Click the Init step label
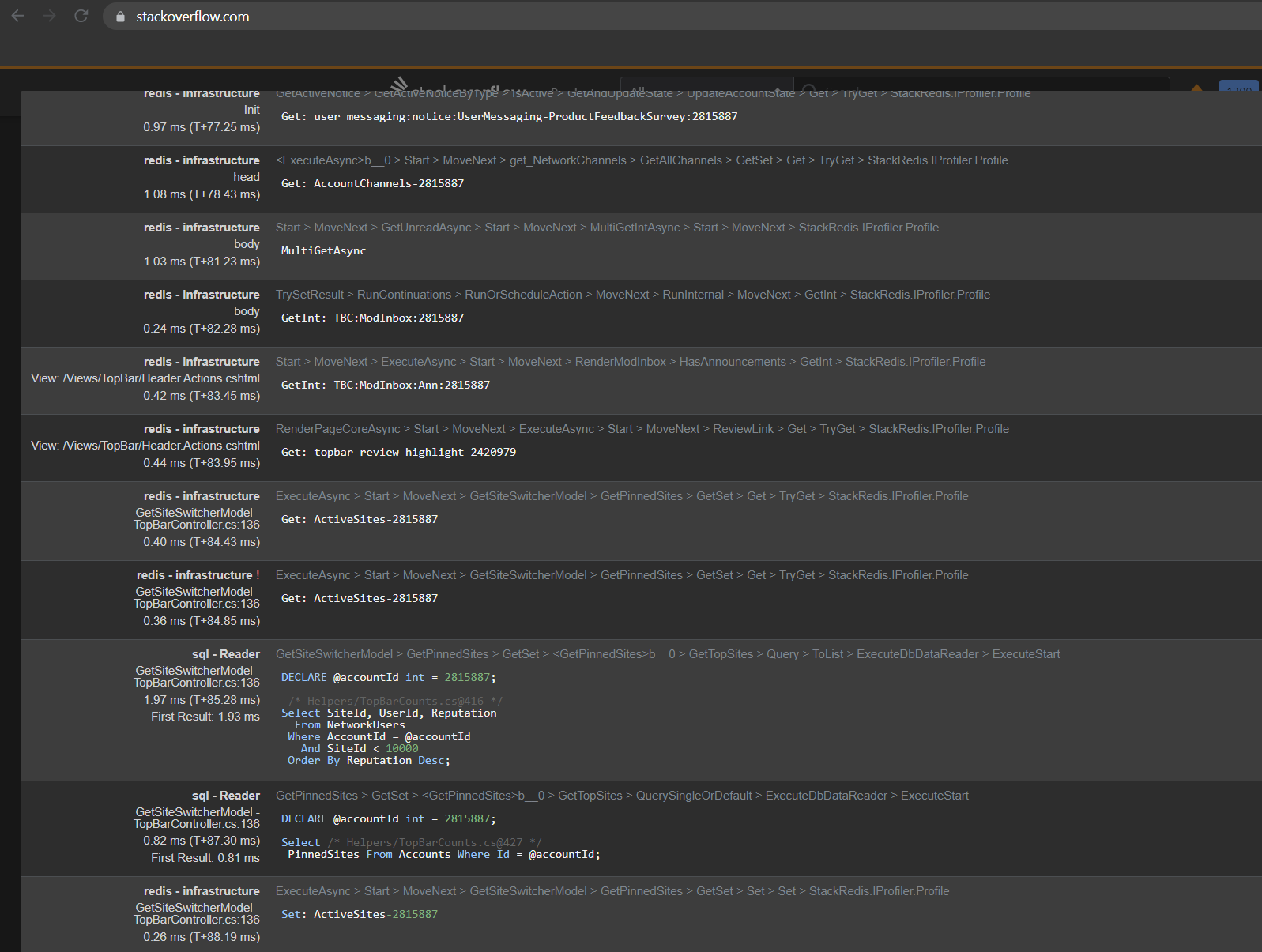 tap(251, 110)
